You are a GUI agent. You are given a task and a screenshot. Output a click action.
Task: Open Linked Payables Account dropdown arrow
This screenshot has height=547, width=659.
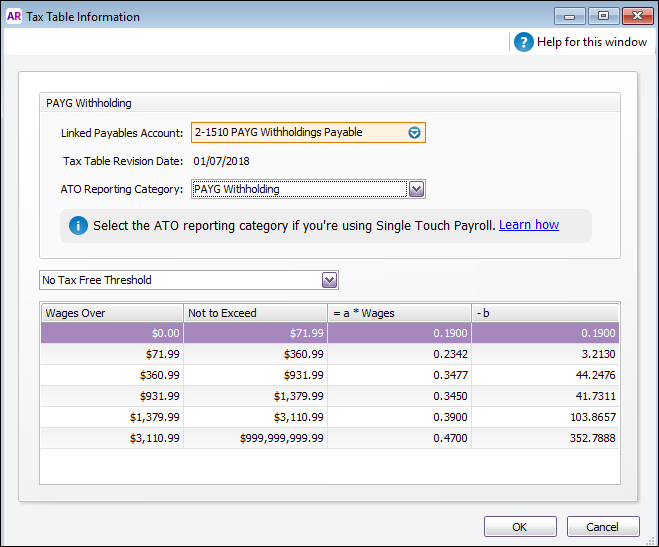click(x=415, y=132)
